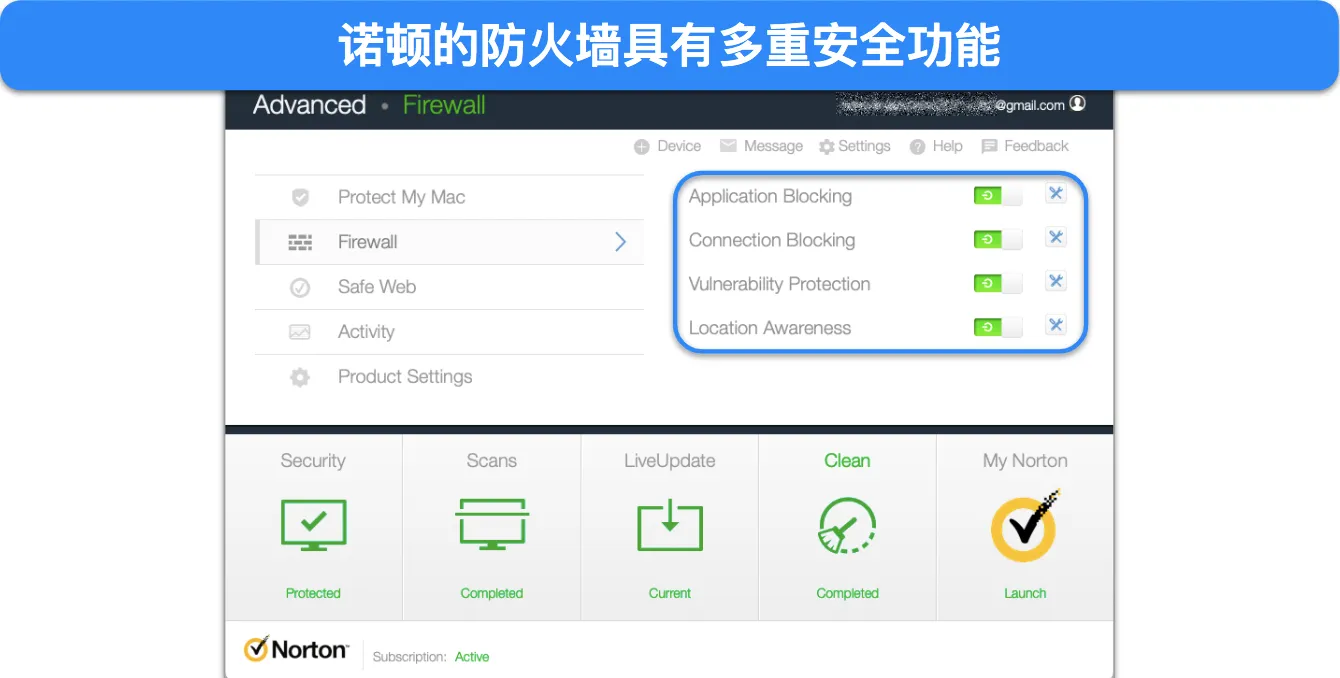Click the Security protected monitor icon
Image resolution: width=1340 pixels, height=678 pixels.
[313, 525]
